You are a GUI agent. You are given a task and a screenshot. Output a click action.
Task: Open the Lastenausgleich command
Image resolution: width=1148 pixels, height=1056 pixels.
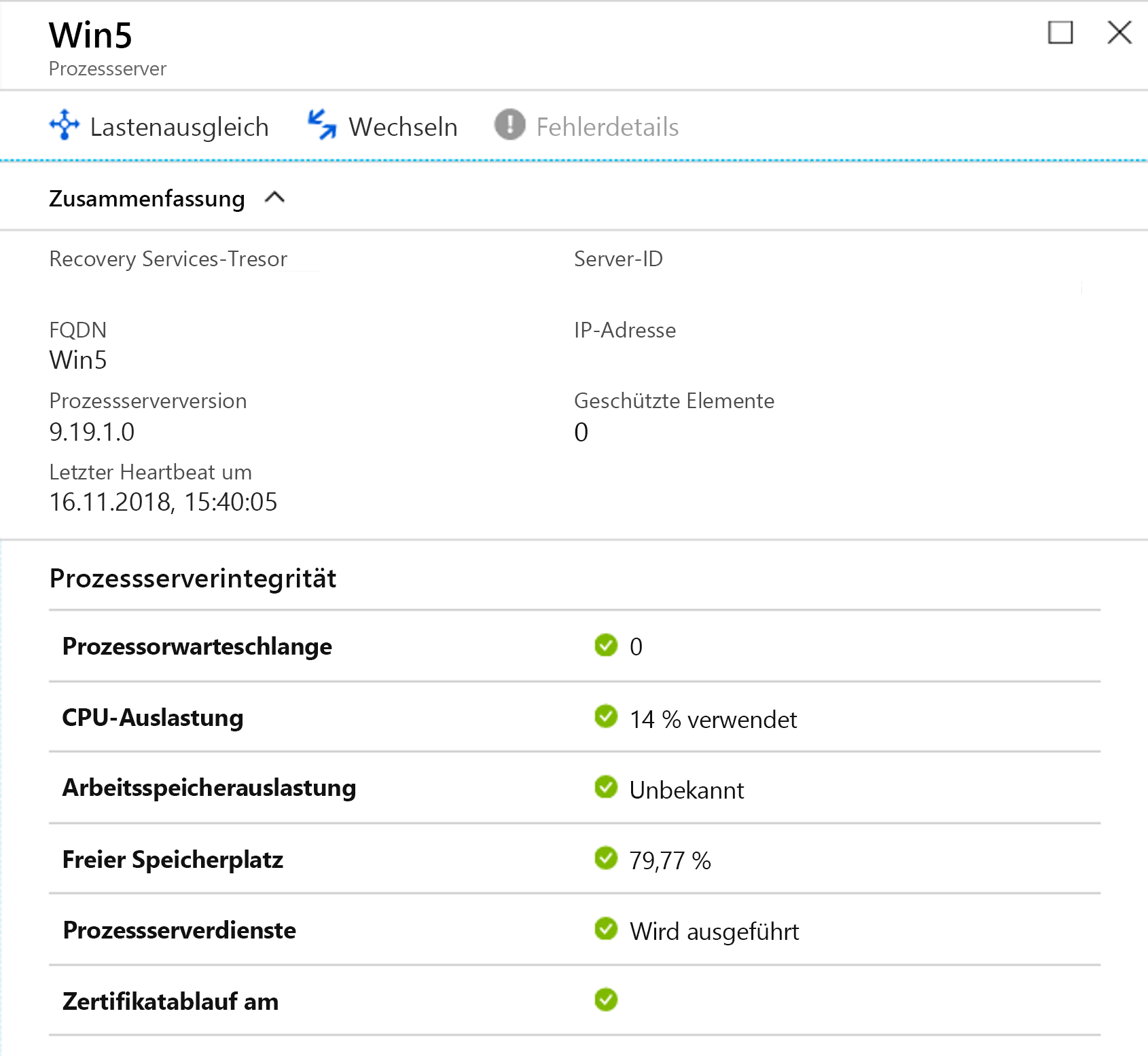160,126
